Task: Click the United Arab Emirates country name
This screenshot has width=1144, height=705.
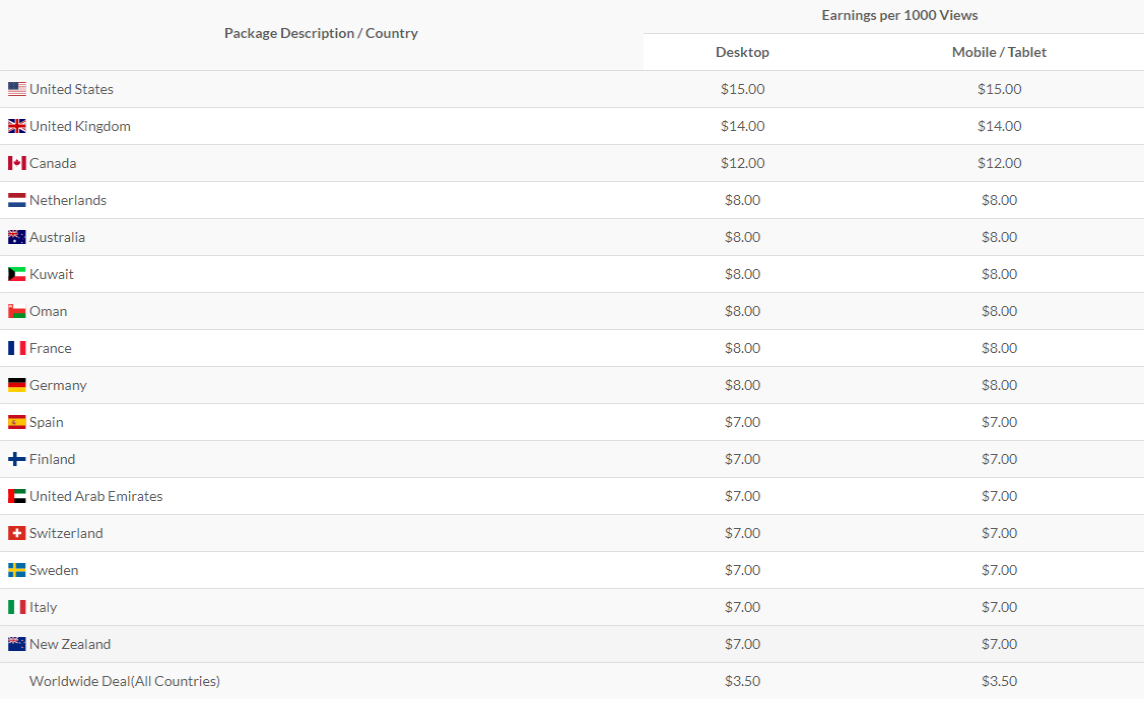Action: (x=96, y=496)
